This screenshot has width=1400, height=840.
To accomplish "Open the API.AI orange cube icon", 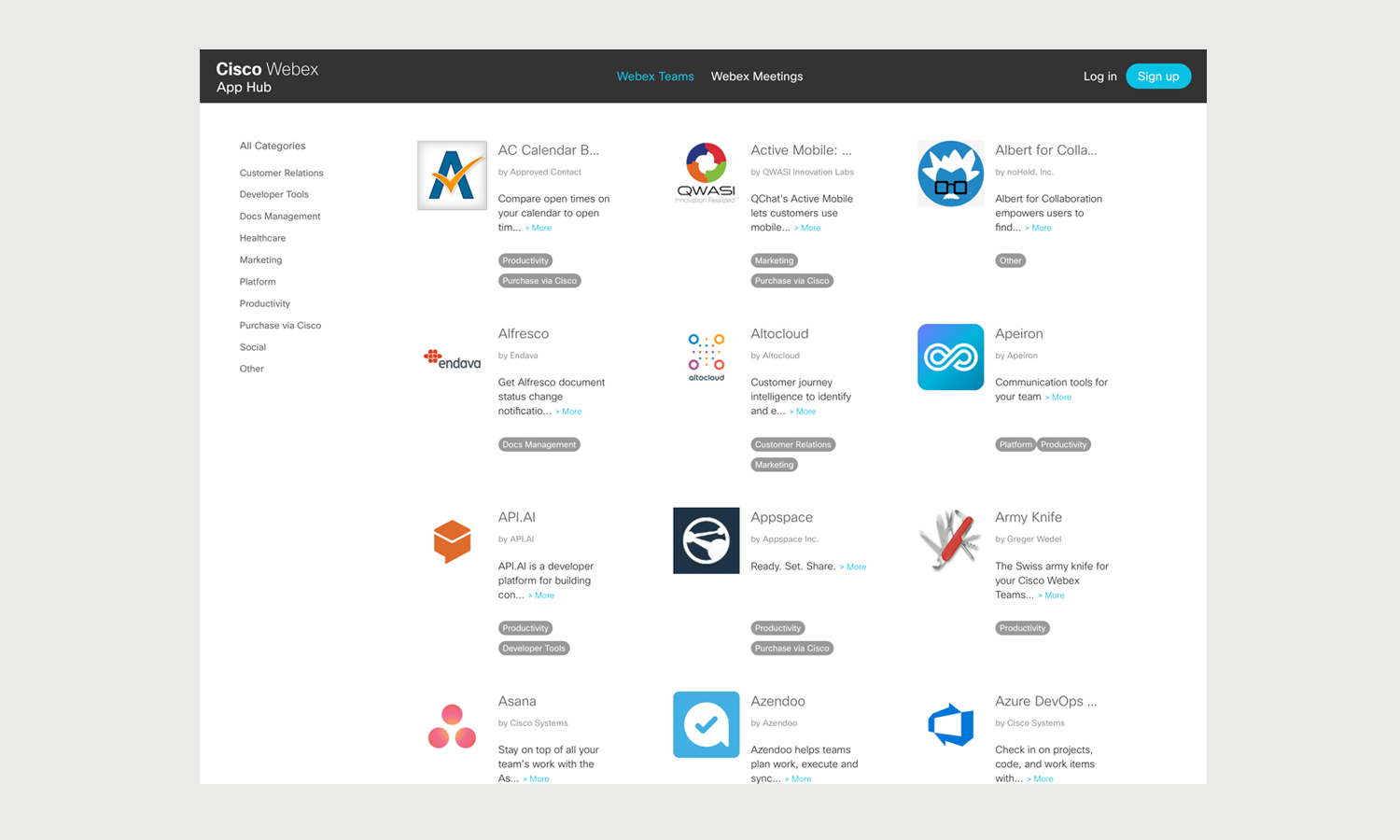I will coord(452,541).
